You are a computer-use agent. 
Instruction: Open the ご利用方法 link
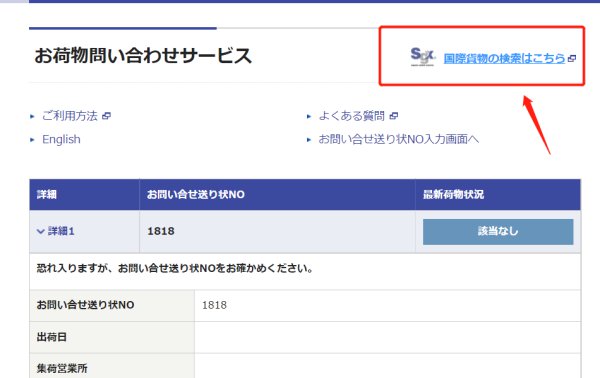[x=70, y=116]
